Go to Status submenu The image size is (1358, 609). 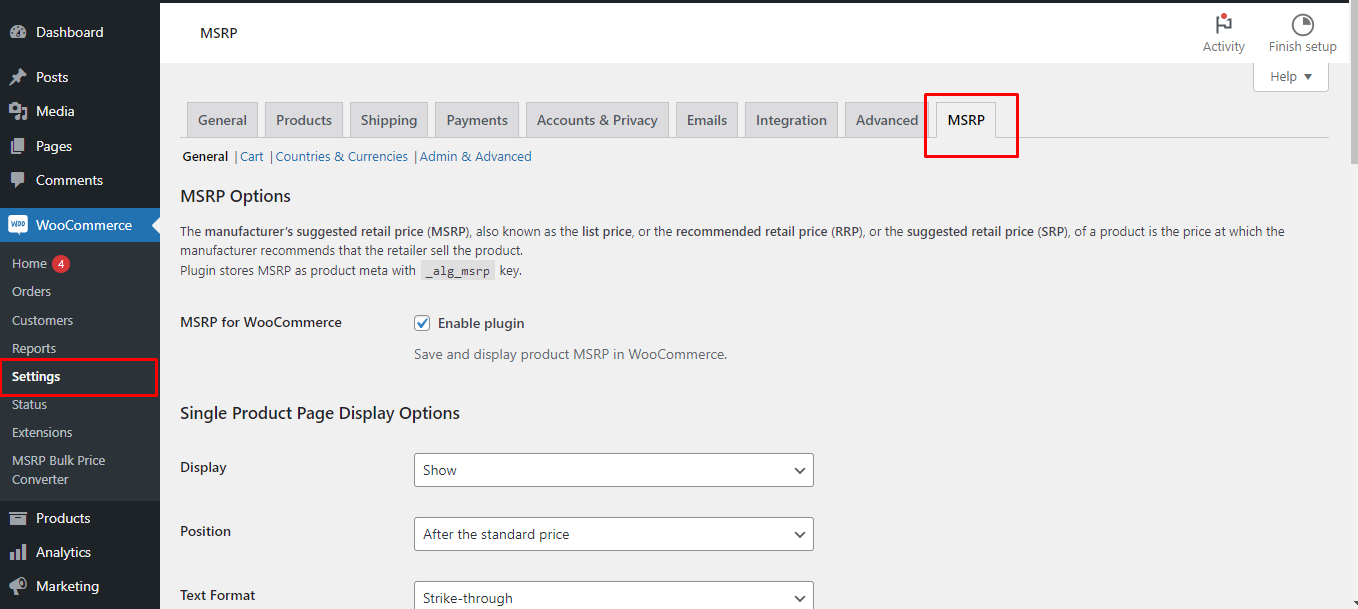click(x=29, y=404)
